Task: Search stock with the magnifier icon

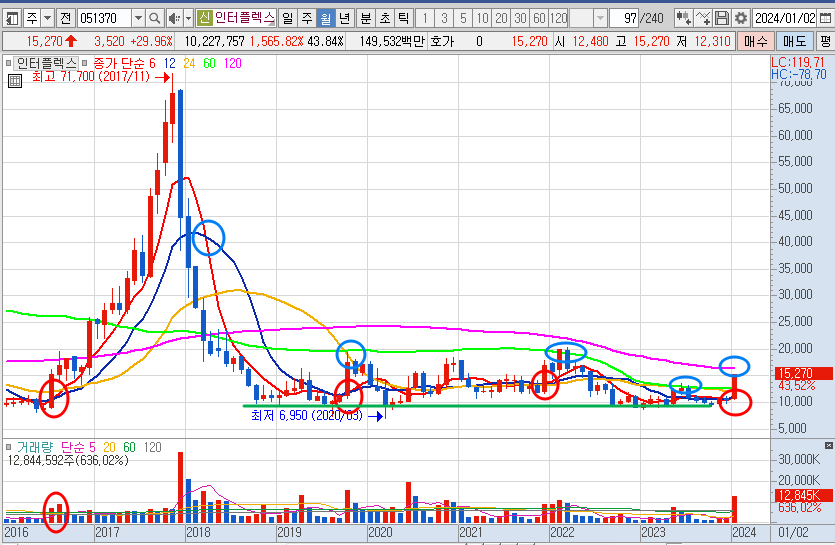Action: pyautogui.click(x=154, y=19)
